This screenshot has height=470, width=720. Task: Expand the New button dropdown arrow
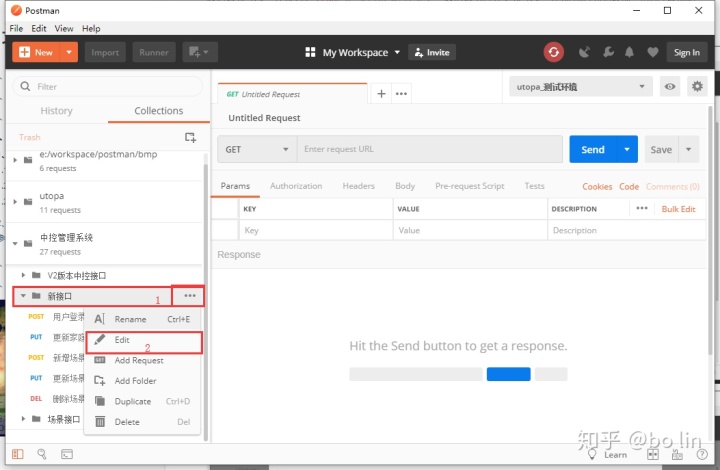click(x=69, y=52)
